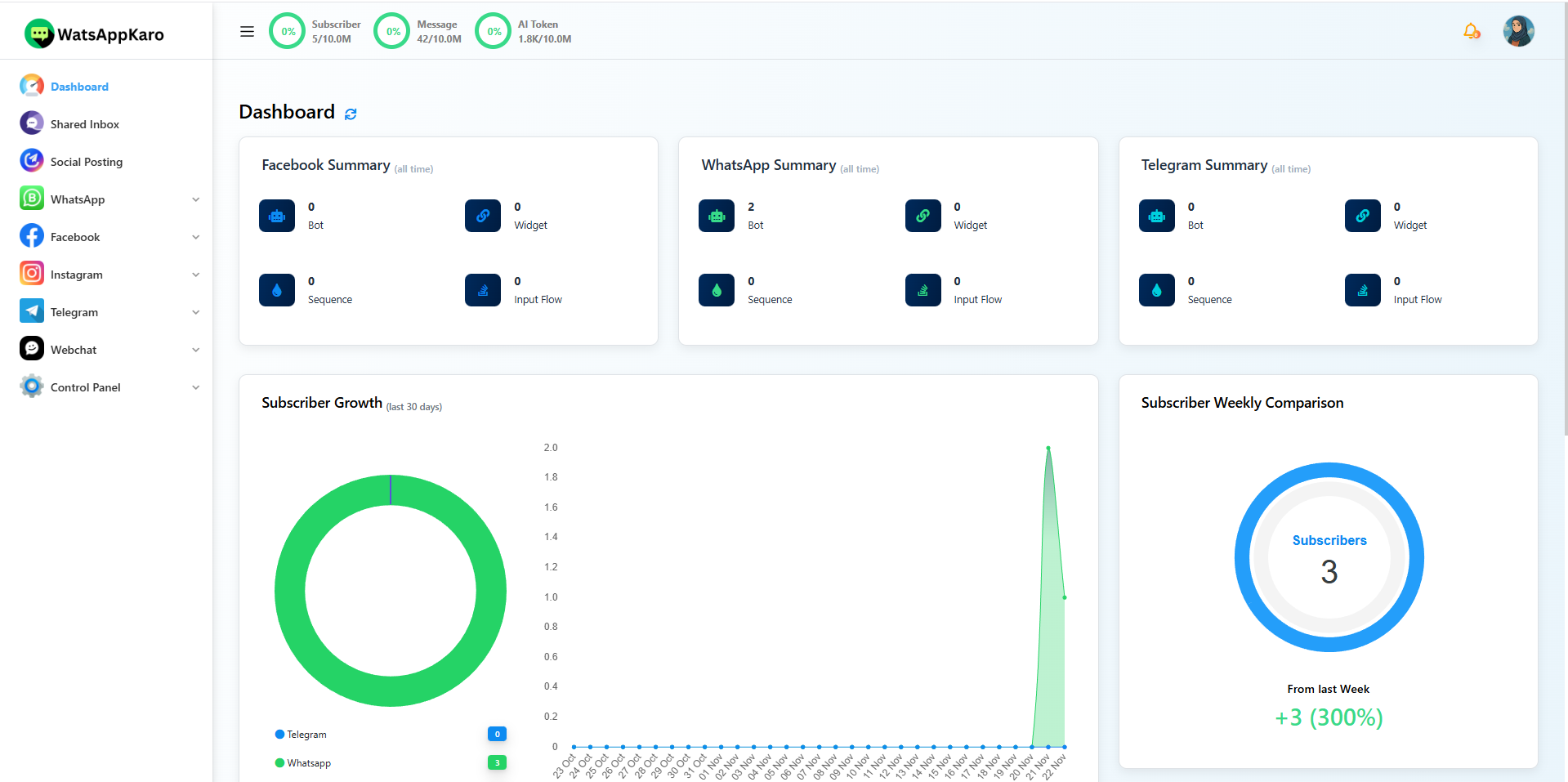Screen dimensions: 1568x782
Task: Click the Telegram count badge 0
Action: click(497, 734)
